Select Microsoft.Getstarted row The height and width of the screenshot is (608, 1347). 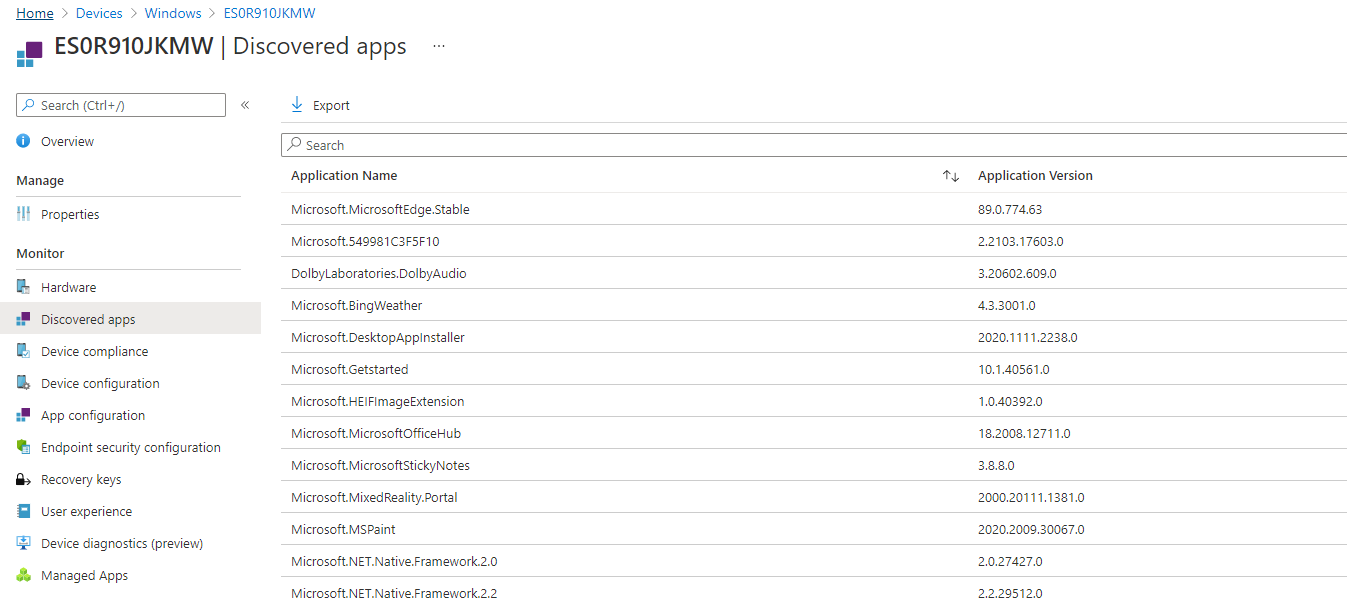tap(814, 370)
